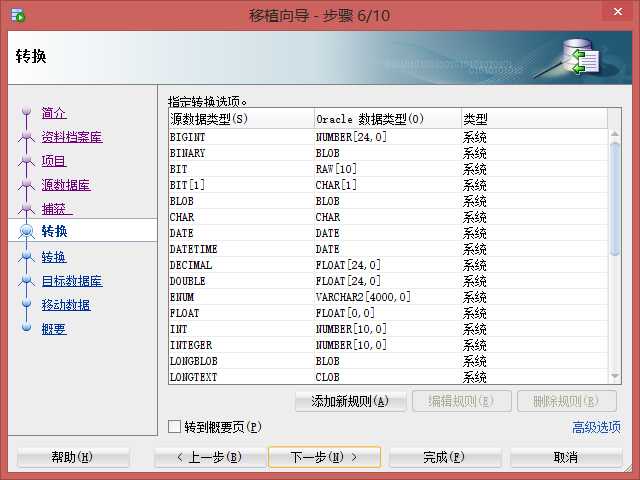Select the BINARY source type row
640x480 pixels.
tap(388, 153)
